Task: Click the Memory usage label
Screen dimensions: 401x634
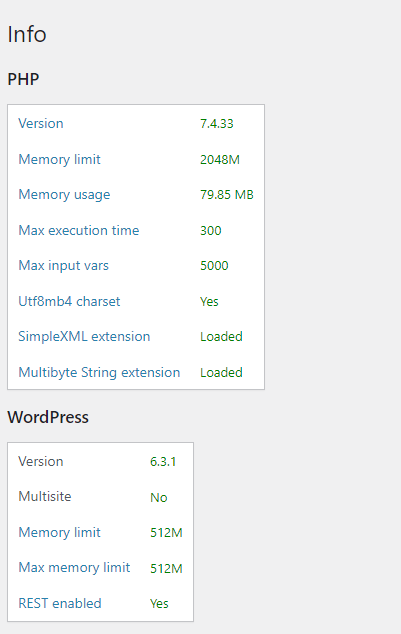Action: coord(64,194)
